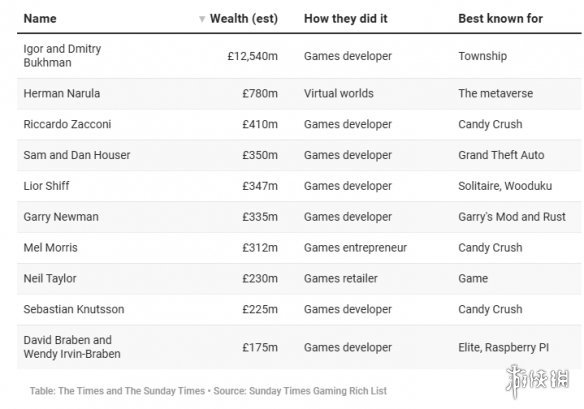Screen dimensions: 584x409
Task: Sort by the Wealth (est) header
Action: (244, 18)
